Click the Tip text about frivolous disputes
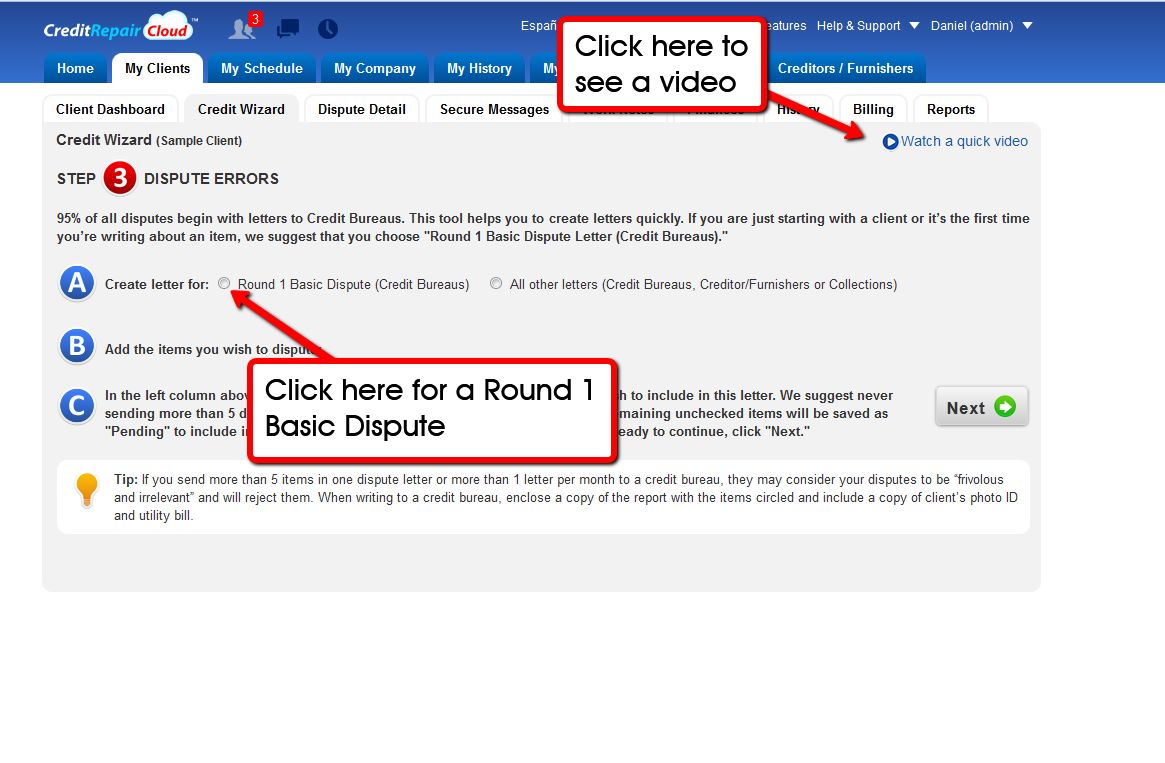 [565, 498]
